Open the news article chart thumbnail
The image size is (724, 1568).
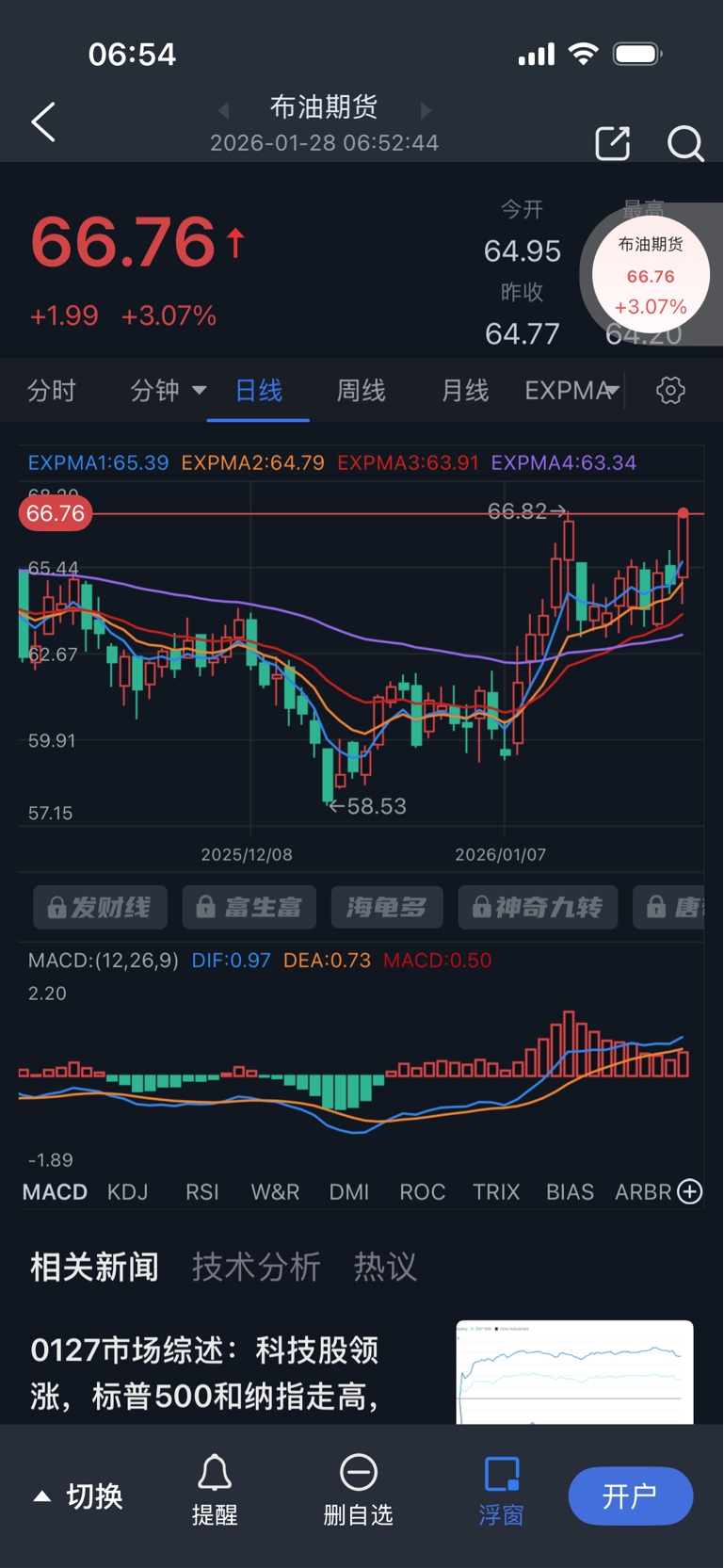574,1372
